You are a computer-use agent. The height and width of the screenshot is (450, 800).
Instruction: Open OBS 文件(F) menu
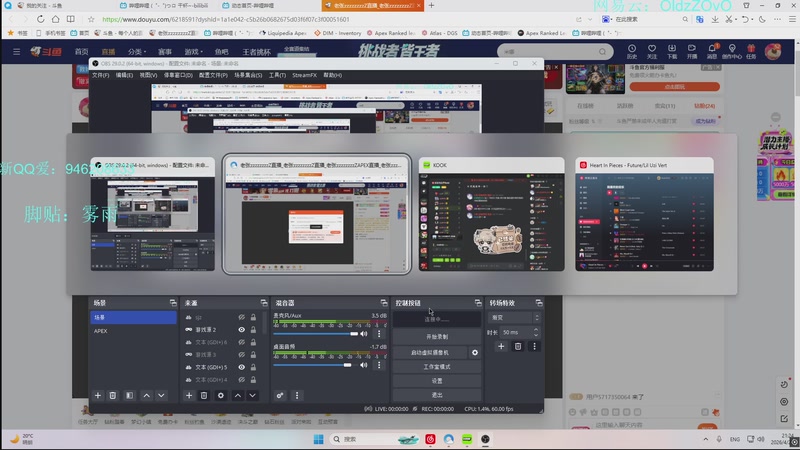(101, 76)
